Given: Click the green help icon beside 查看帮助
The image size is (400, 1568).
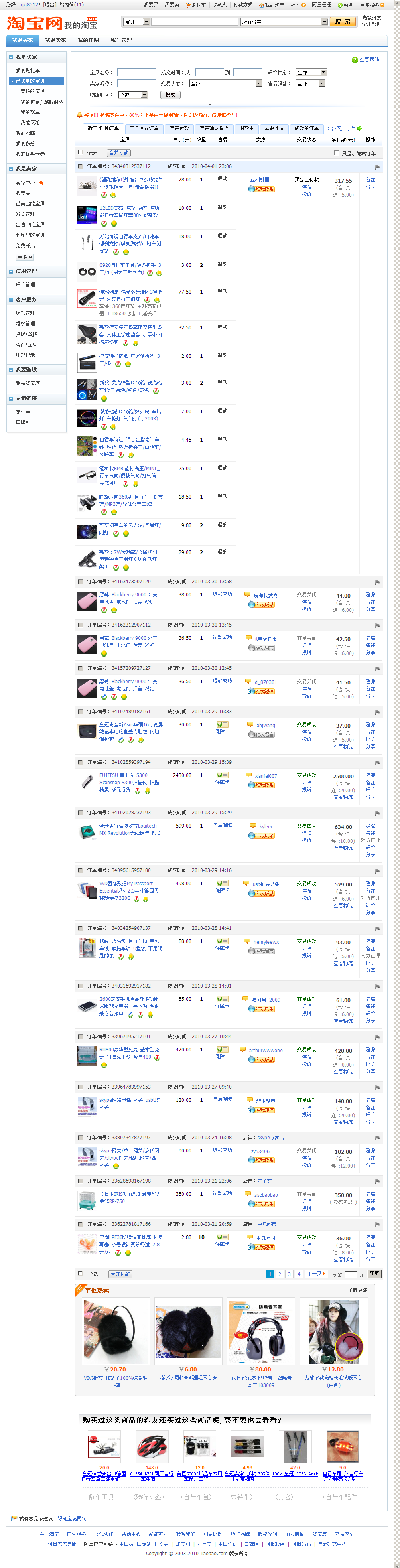Looking at the screenshot, I should [x=355, y=60].
